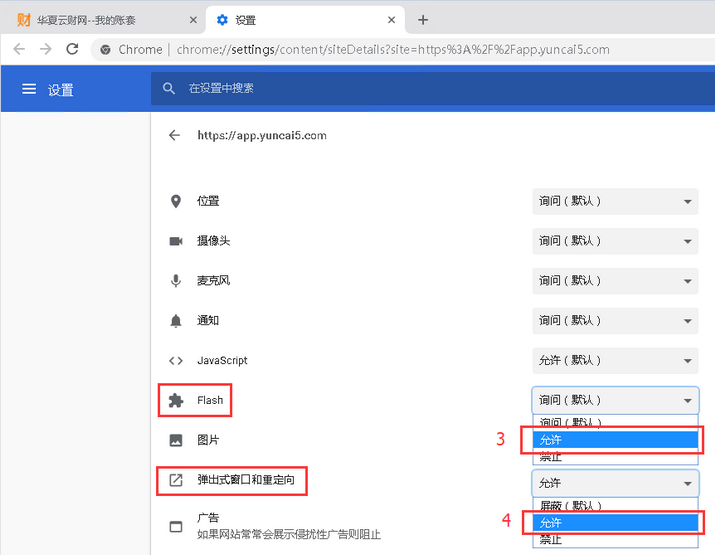
Task: Click the 弹出式窗口和重定向 pop-up icon
Action: (176, 481)
